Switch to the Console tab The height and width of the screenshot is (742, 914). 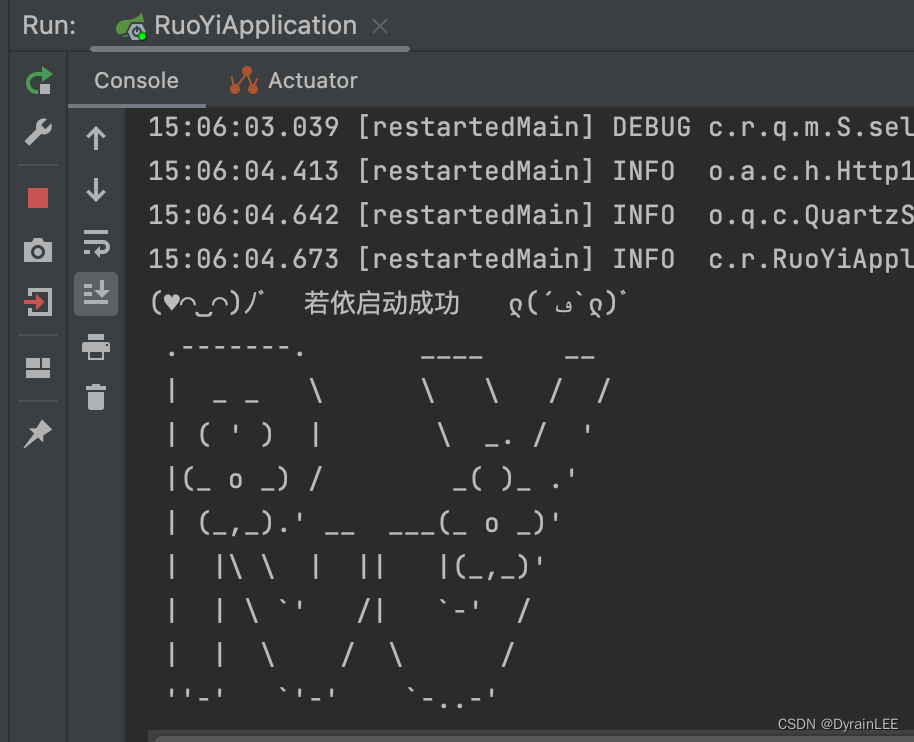click(x=136, y=80)
